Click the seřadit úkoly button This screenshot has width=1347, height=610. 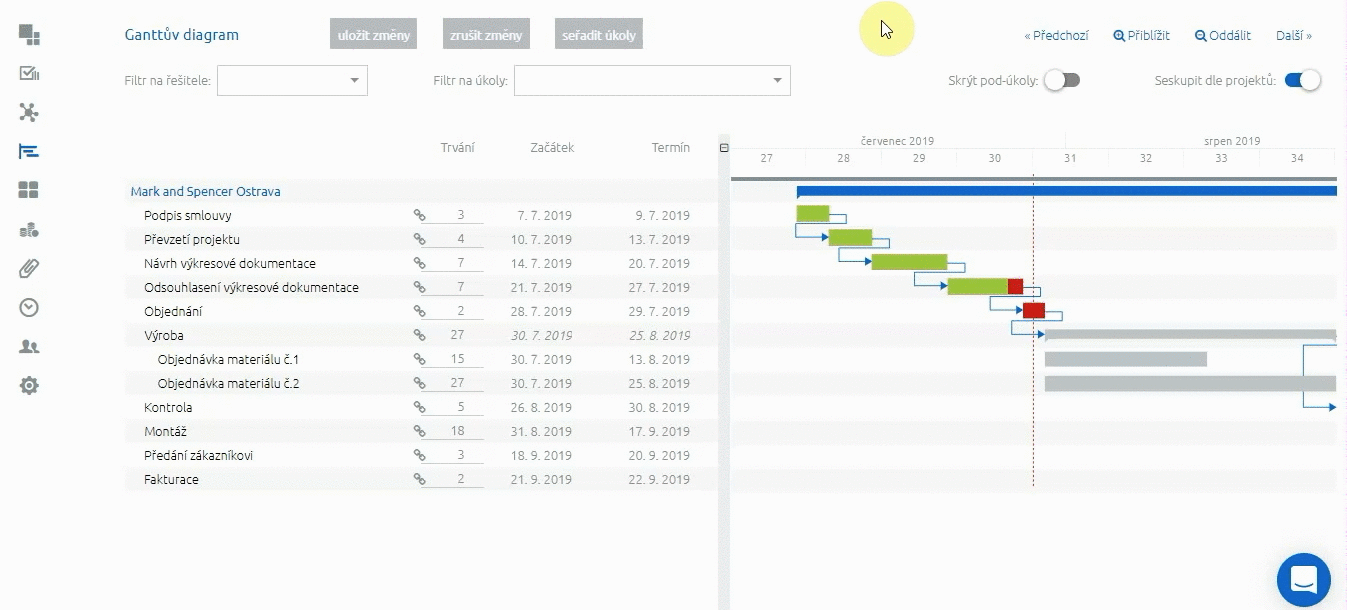598,34
